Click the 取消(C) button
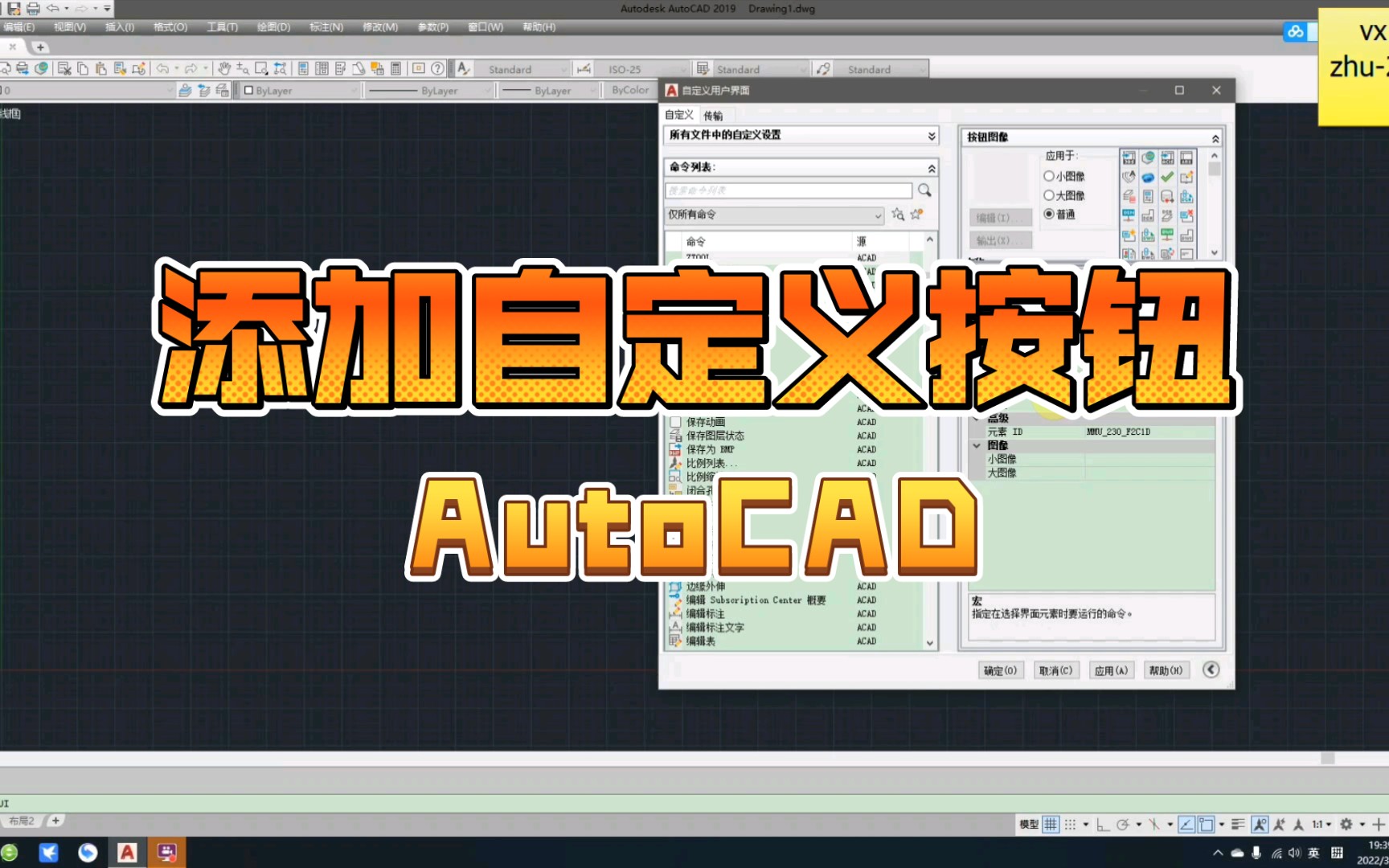Image resolution: width=1389 pixels, height=868 pixels. [x=1055, y=670]
